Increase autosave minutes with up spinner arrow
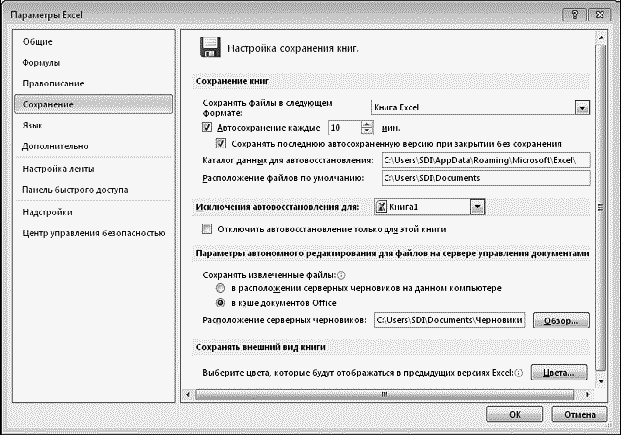 coord(367,124)
